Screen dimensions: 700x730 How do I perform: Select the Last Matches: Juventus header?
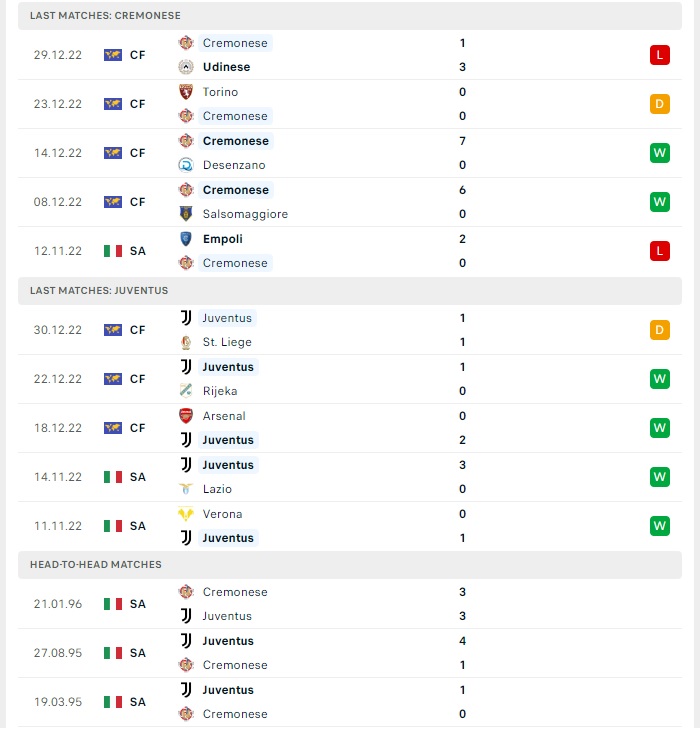(350, 291)
